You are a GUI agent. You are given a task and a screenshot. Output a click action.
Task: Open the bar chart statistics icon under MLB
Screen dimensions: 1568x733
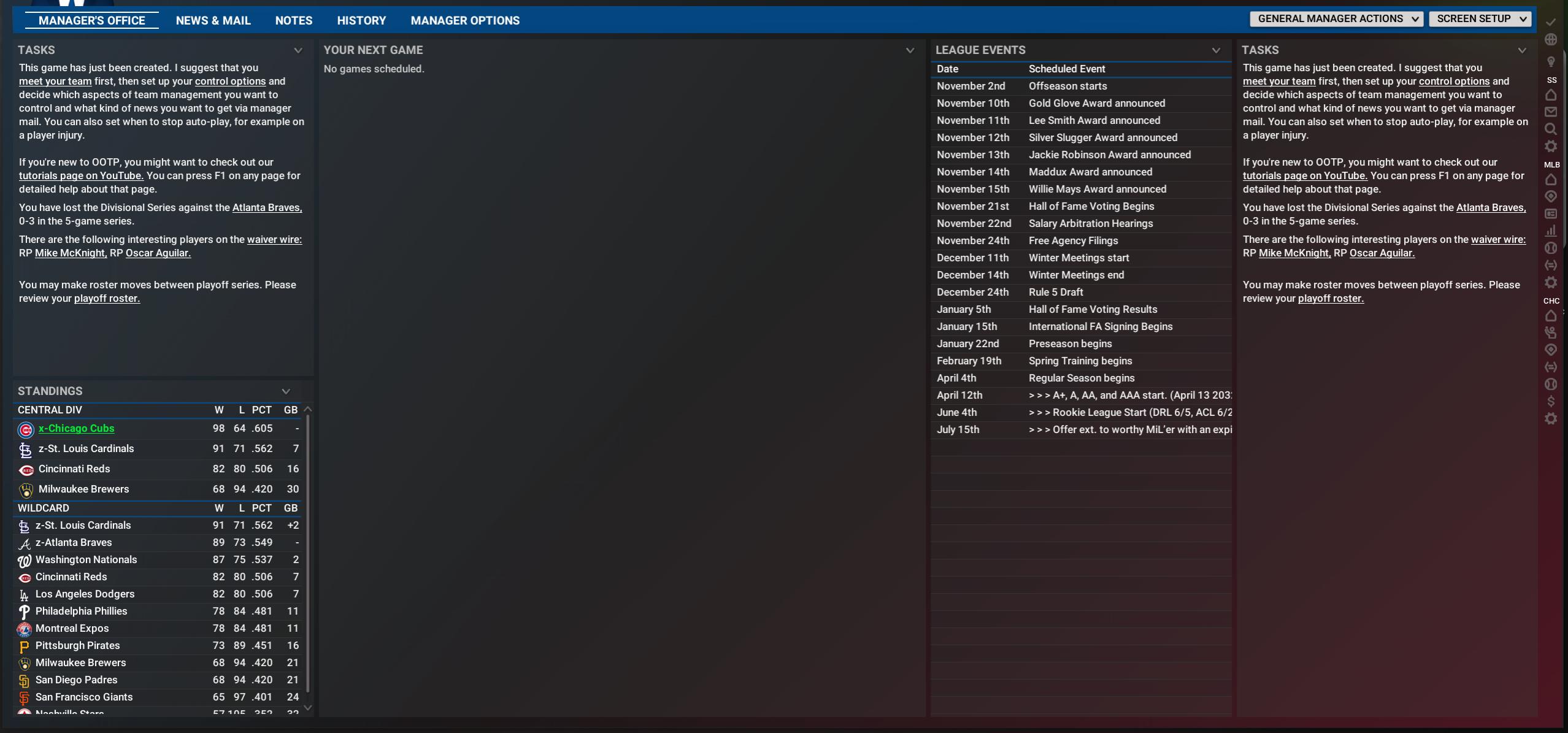(1551, 231)
